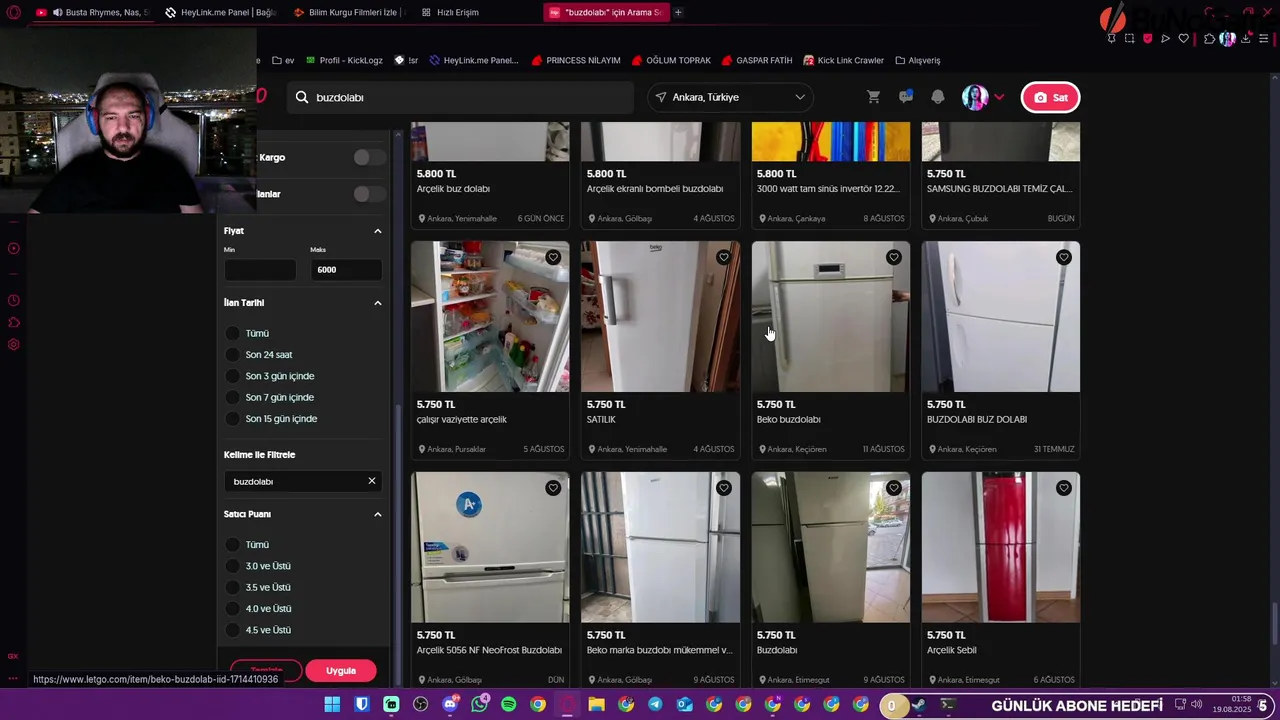The height and width of the screenshot is (720, 1280).
Task: Switch to 'HeyLink.me Panel' tab
Action: (x=220, y=12)
